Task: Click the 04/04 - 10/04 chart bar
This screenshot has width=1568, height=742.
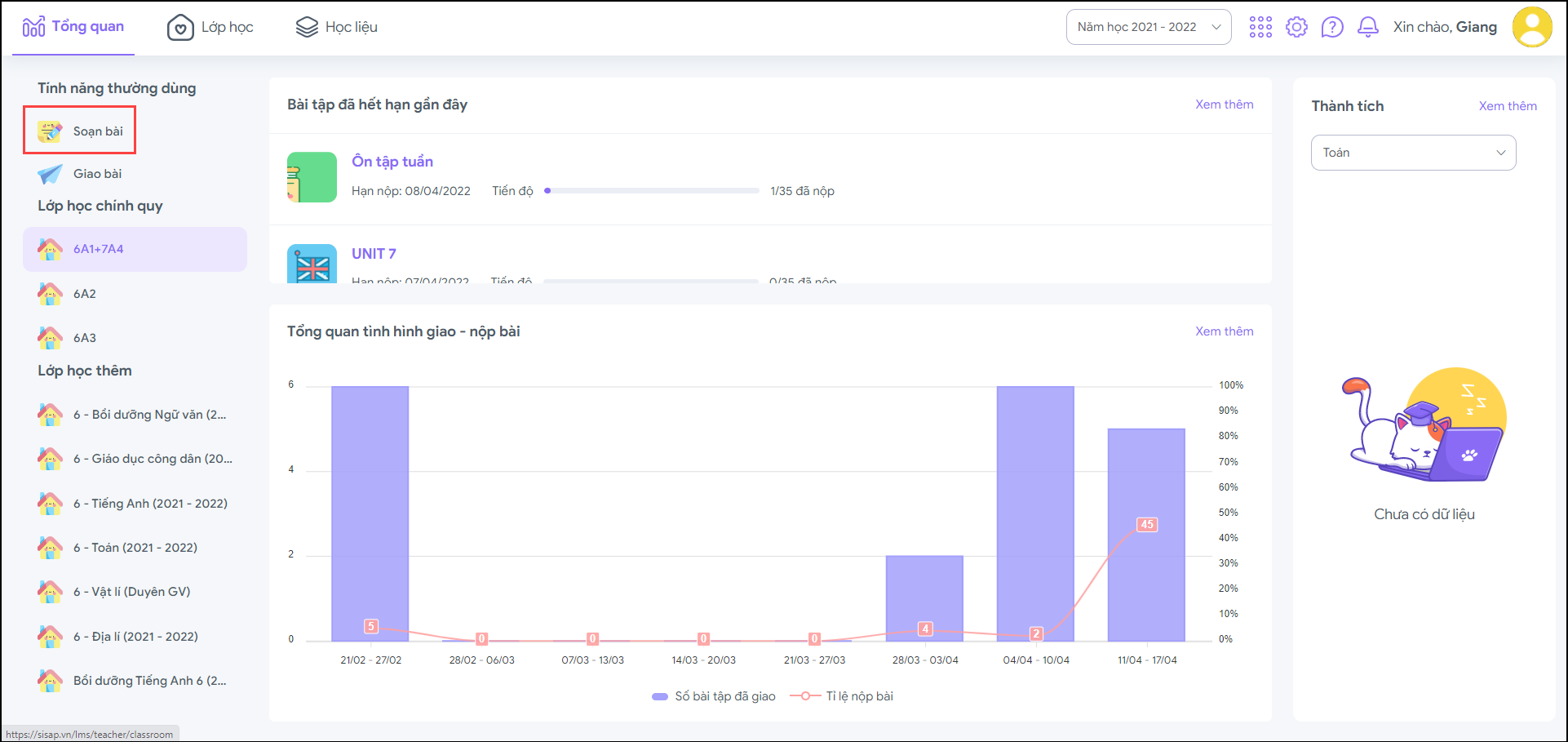Action: click(1035, 513)
